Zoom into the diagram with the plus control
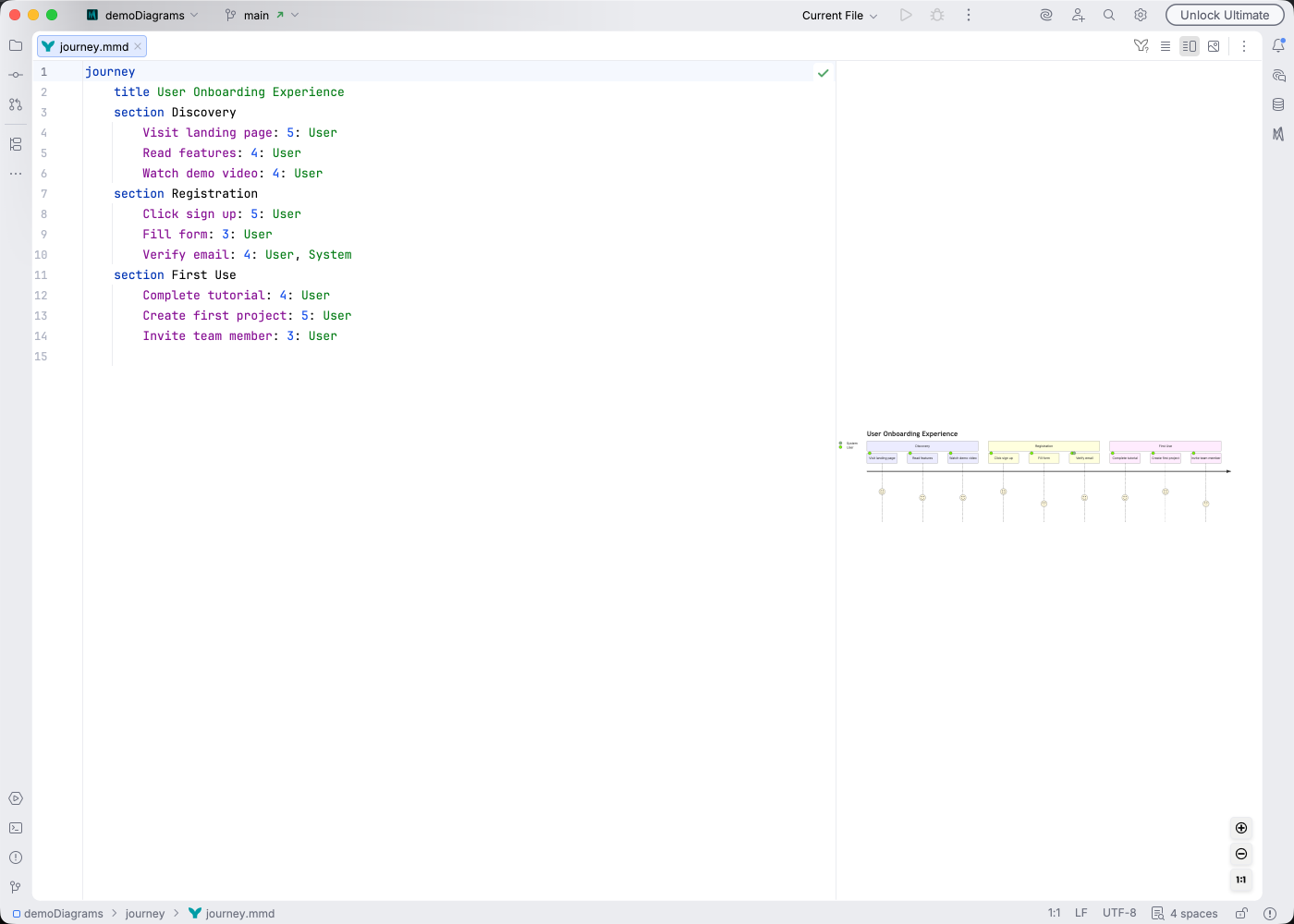 pos(1241,828)
